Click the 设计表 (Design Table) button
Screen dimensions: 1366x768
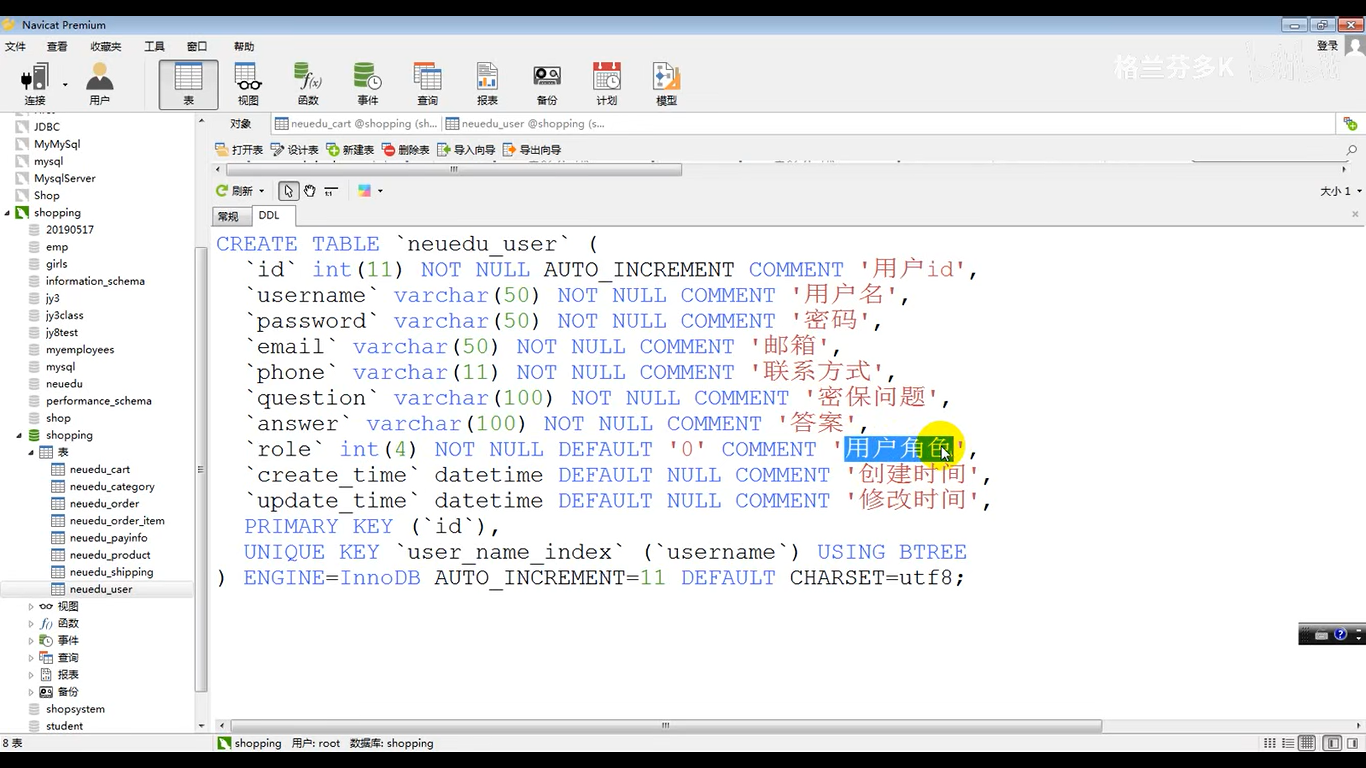point(294,150)
